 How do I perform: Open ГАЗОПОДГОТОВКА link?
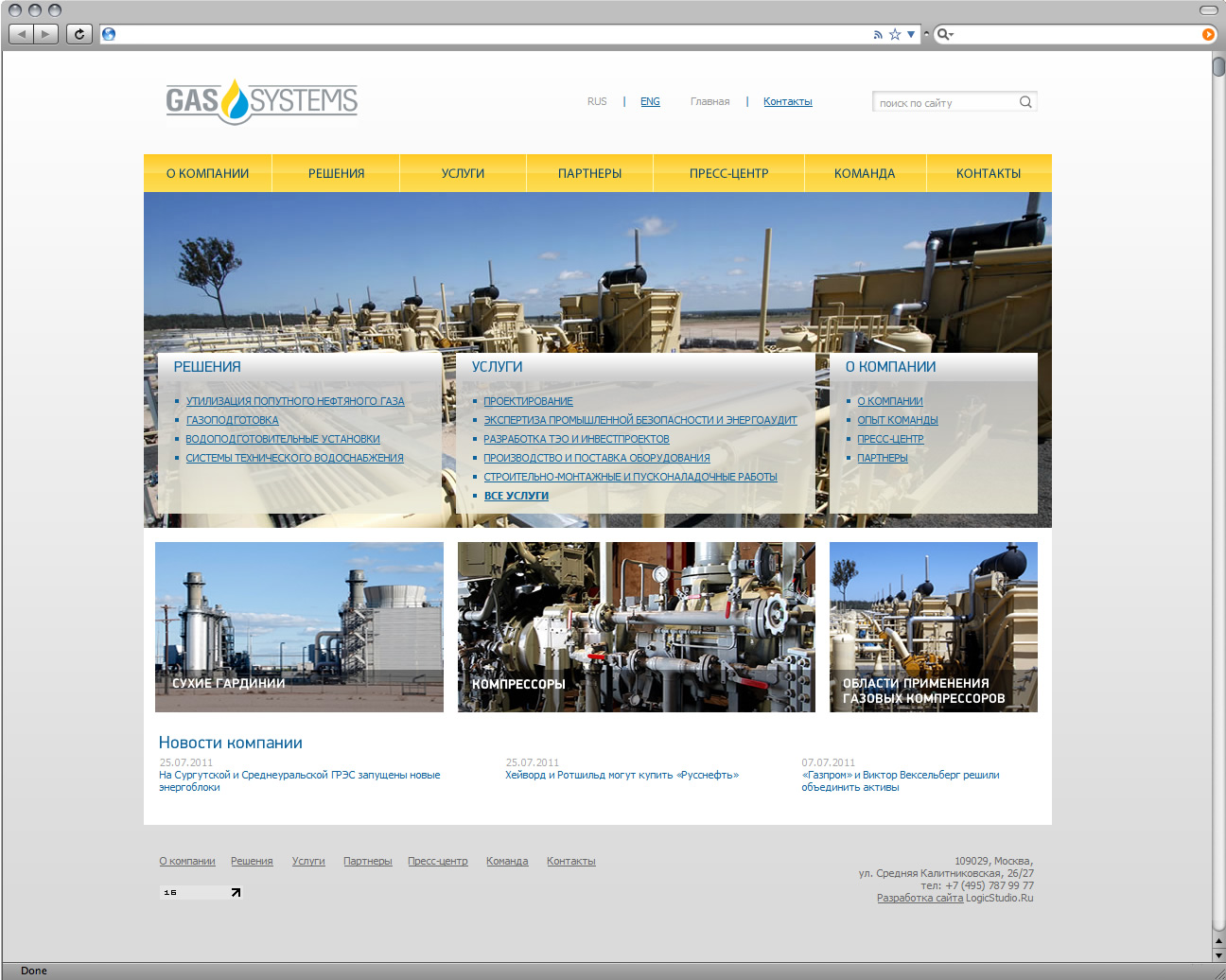pyautogui.click(x=232, y=420)
